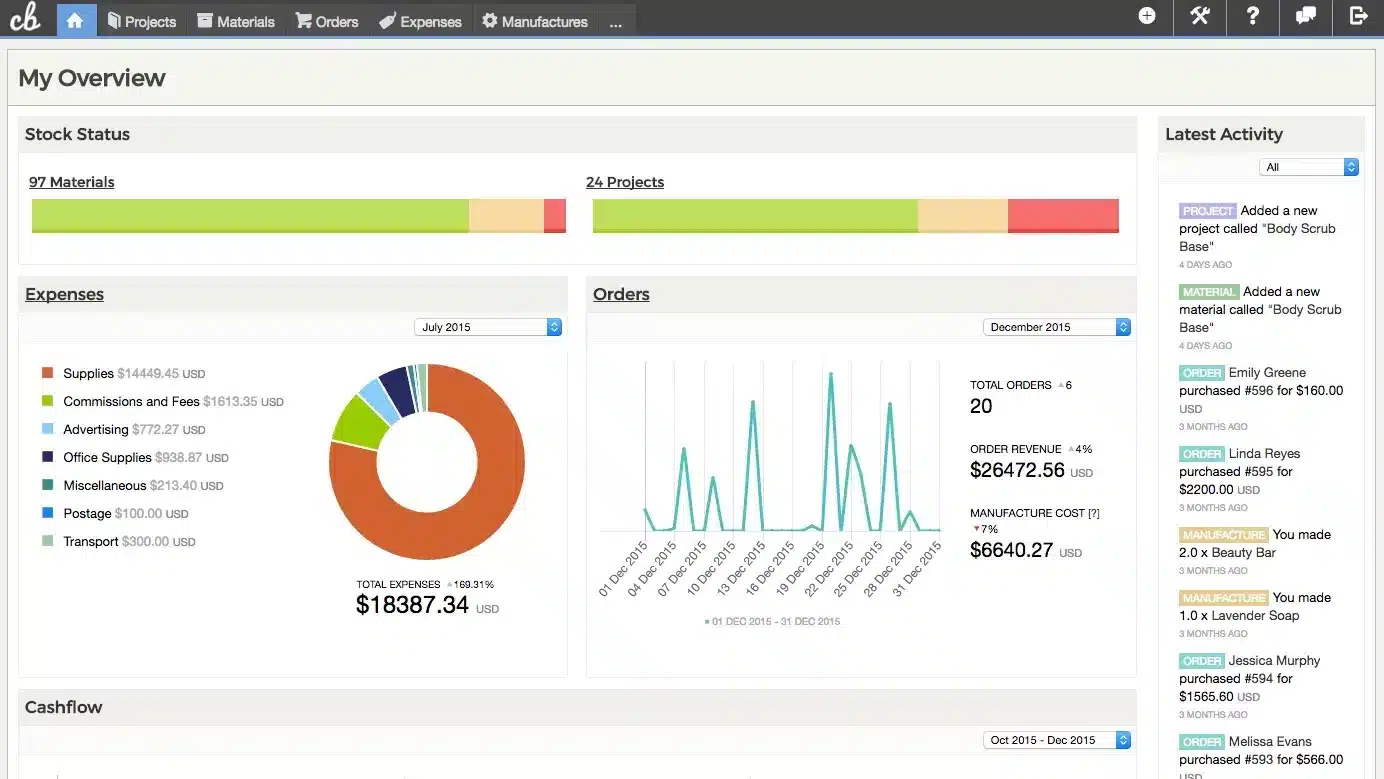Click the Office Supplies legend color square

click(x=47, y=457)
